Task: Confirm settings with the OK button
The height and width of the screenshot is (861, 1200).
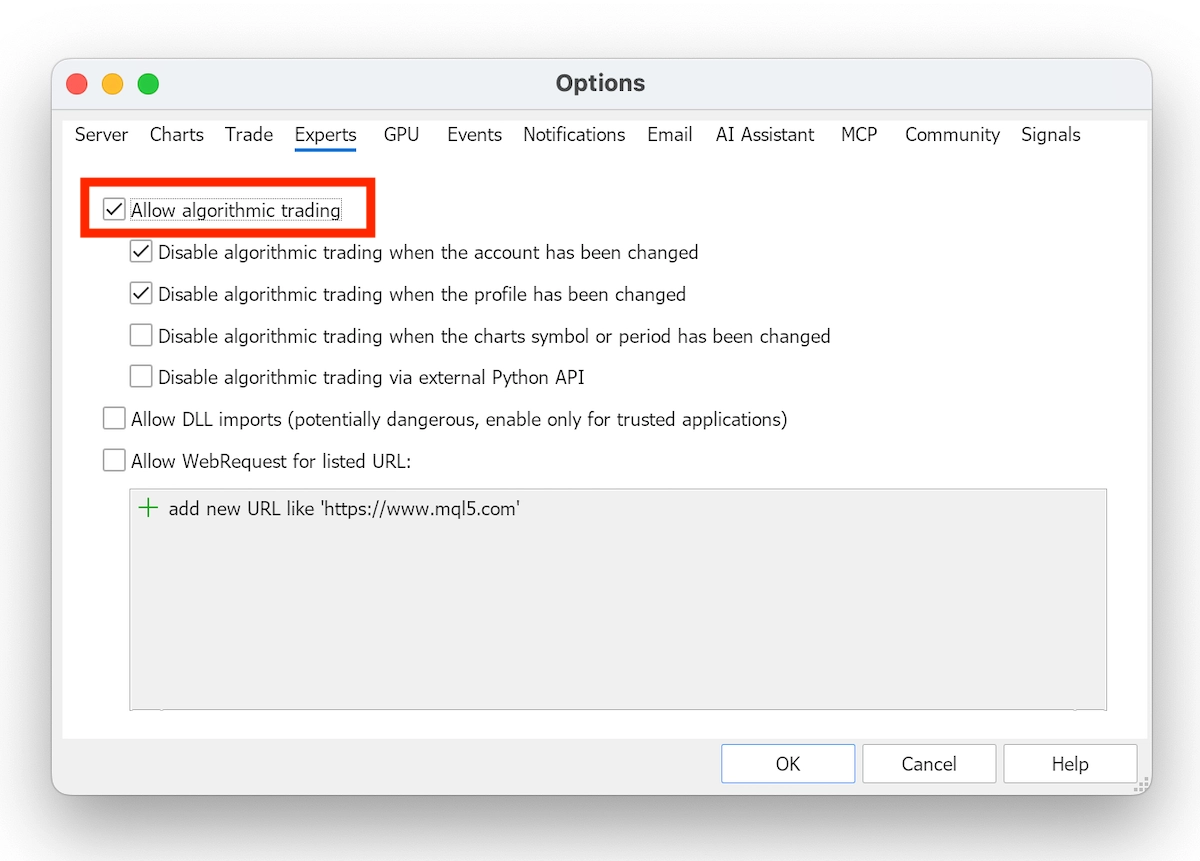Action: pyautogui.click(x=788, y=764)
